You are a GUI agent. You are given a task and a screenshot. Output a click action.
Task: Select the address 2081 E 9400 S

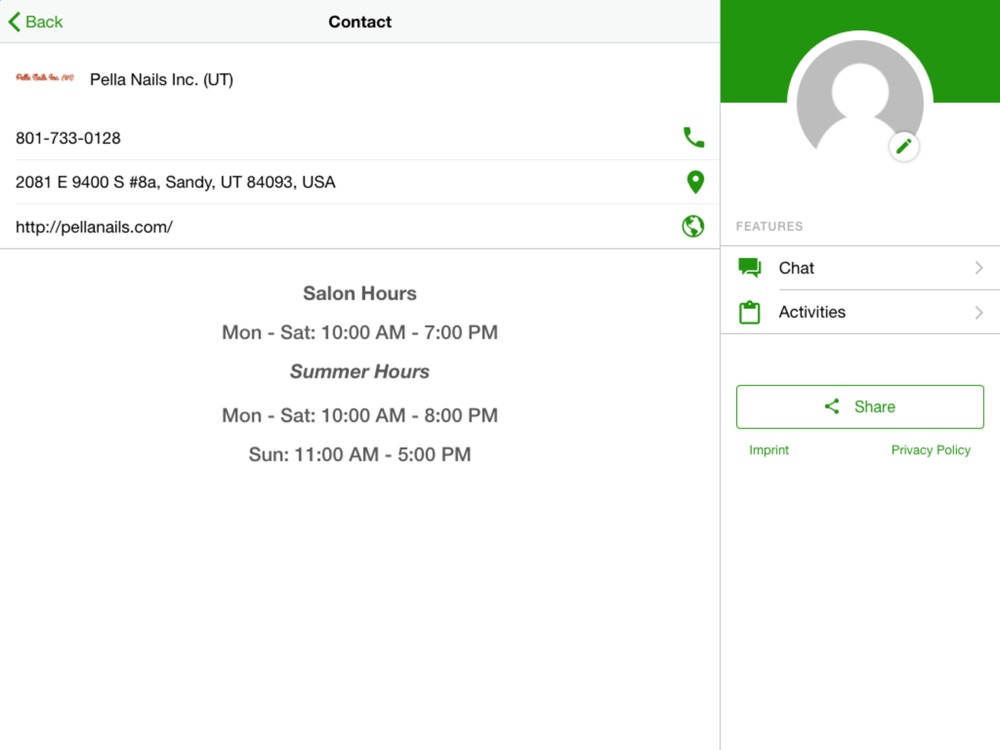pos(175,182)
